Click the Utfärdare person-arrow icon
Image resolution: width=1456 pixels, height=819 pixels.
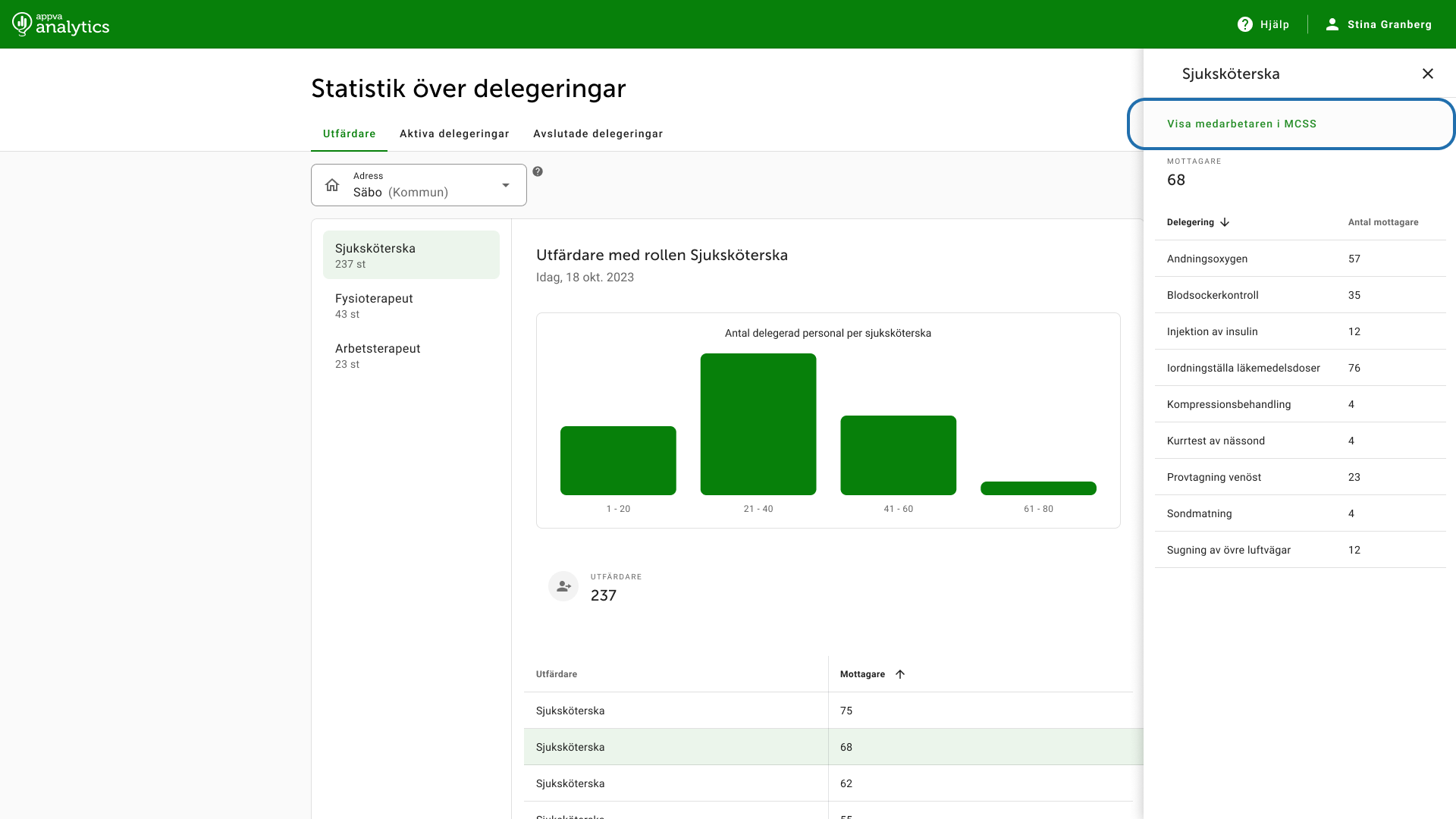[563, 586]
